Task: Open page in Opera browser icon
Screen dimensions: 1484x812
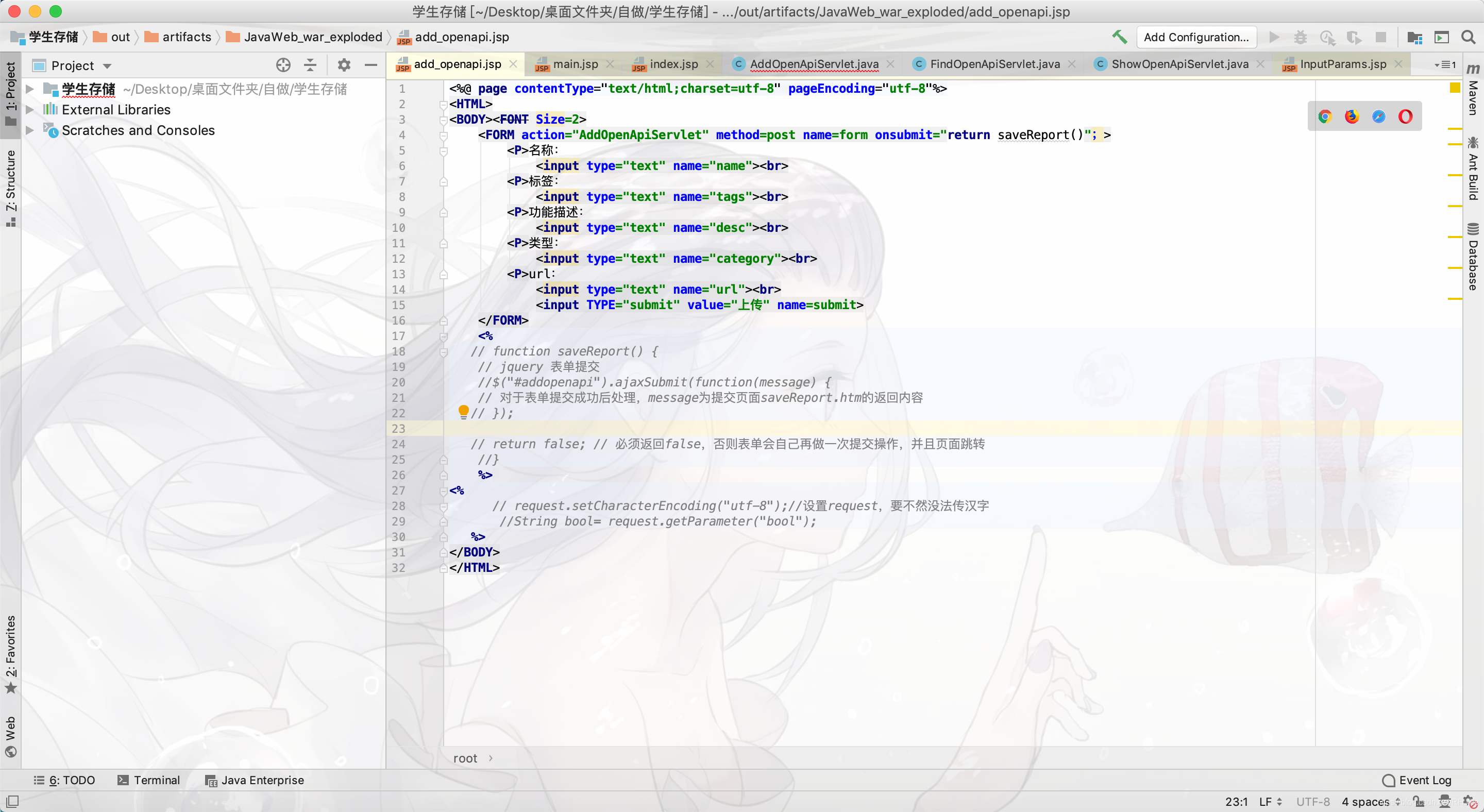Action: [x=1405, y=117]
